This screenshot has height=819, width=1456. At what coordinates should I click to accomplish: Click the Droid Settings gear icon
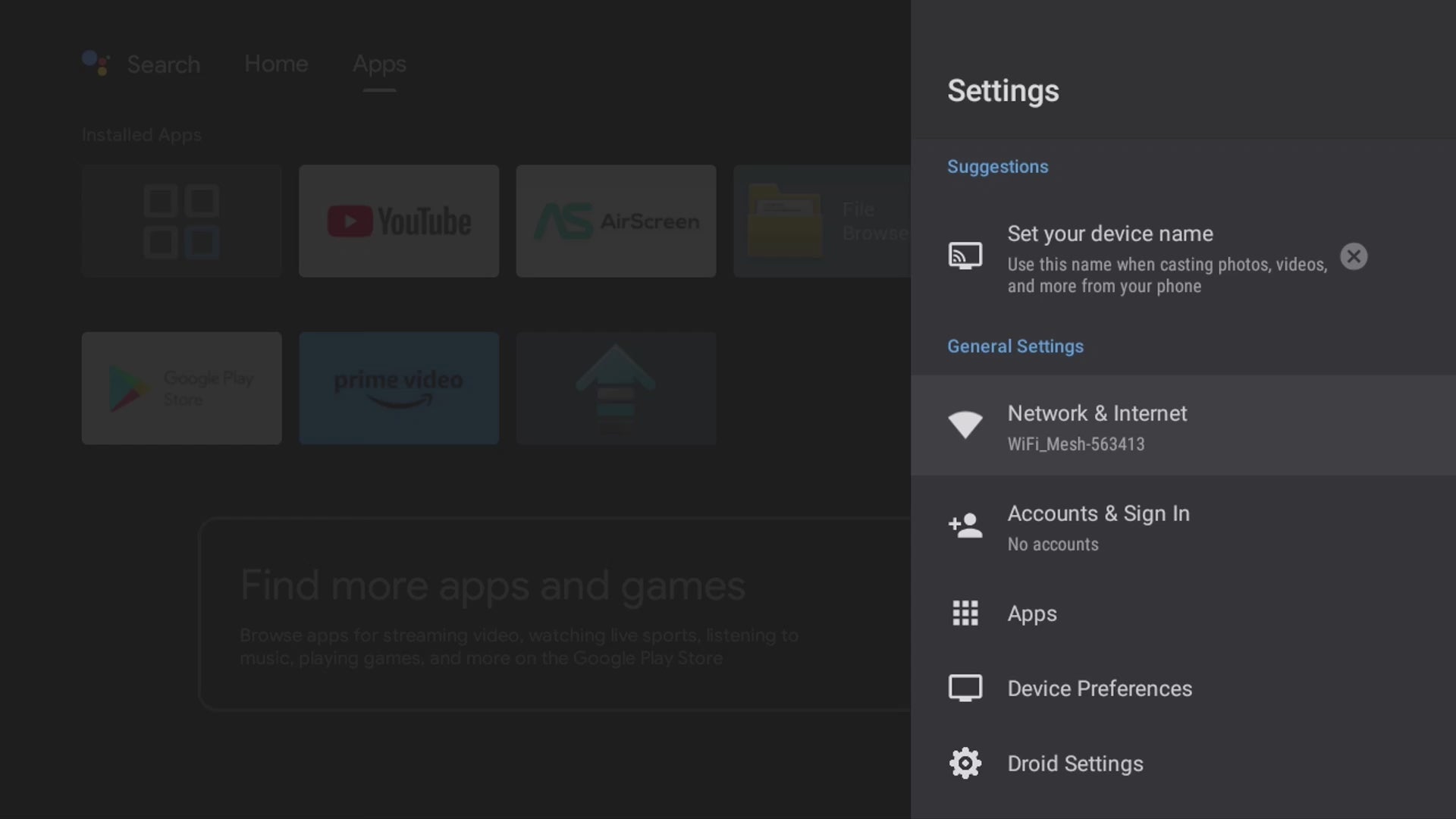coord(965,763)
